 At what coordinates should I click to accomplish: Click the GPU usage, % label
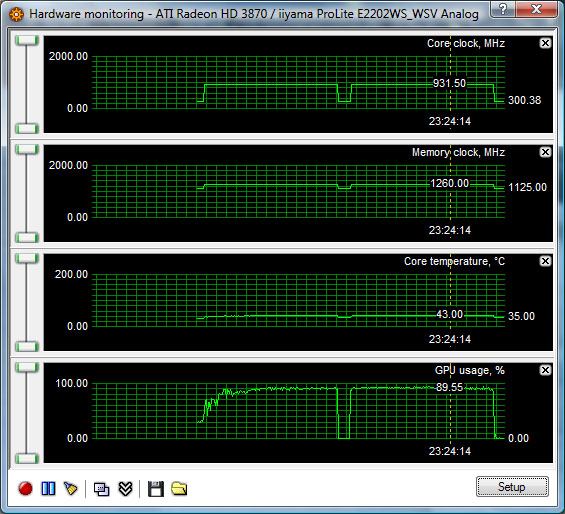coord(470,370)
